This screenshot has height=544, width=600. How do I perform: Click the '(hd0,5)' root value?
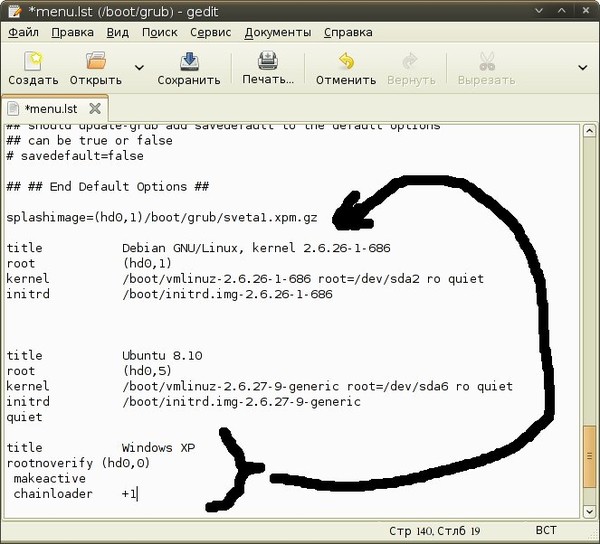[147, 371]
